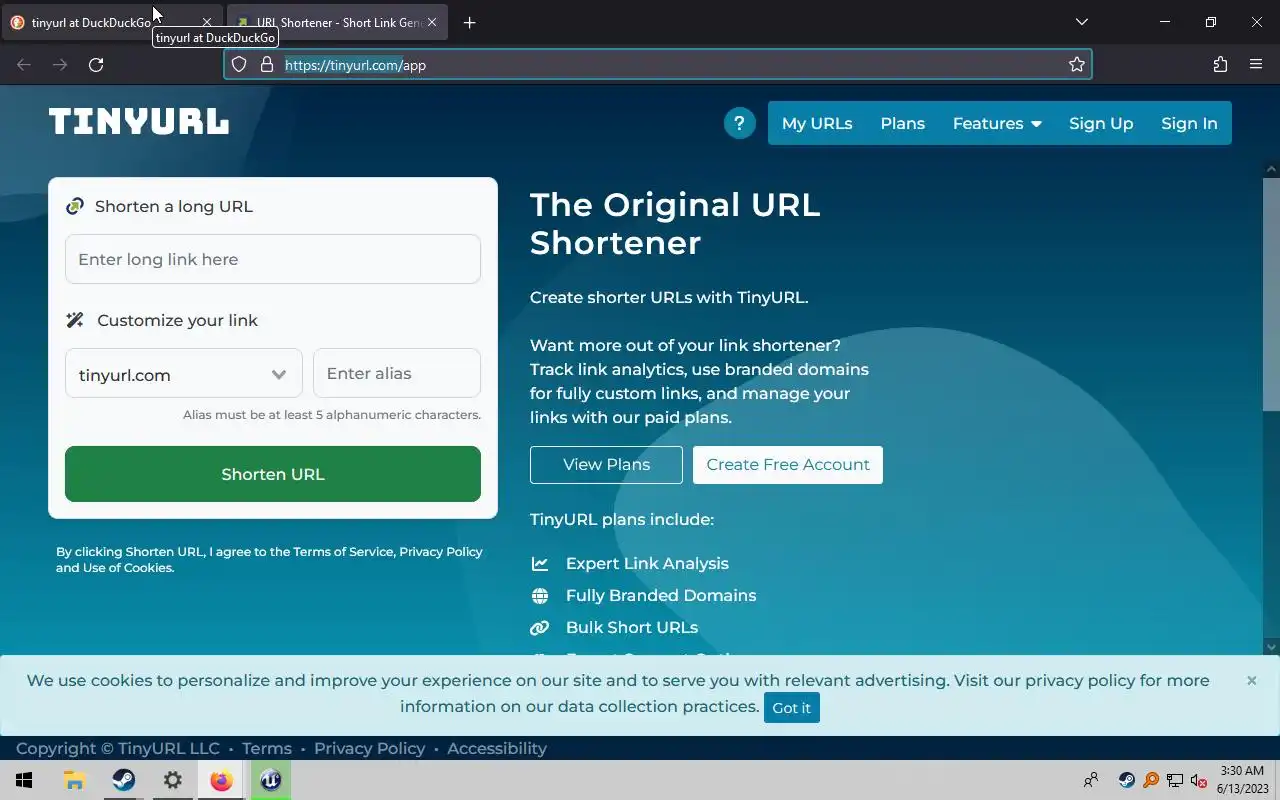The height and width of the screenshot is (800, 1280).
Task: Click the clock in system tray
Action: [x=1240, y=780]
